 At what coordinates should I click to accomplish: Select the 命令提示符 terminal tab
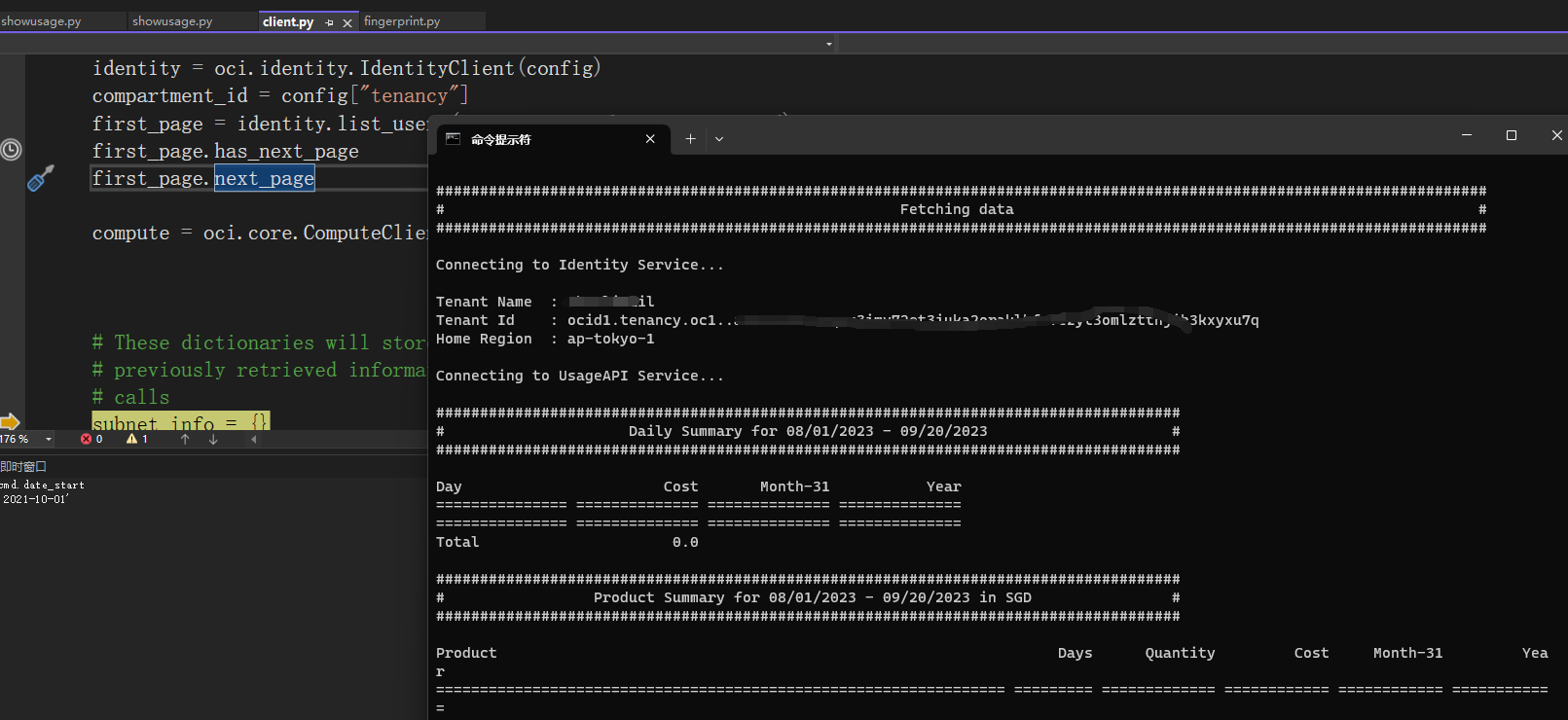click(553, 139)
